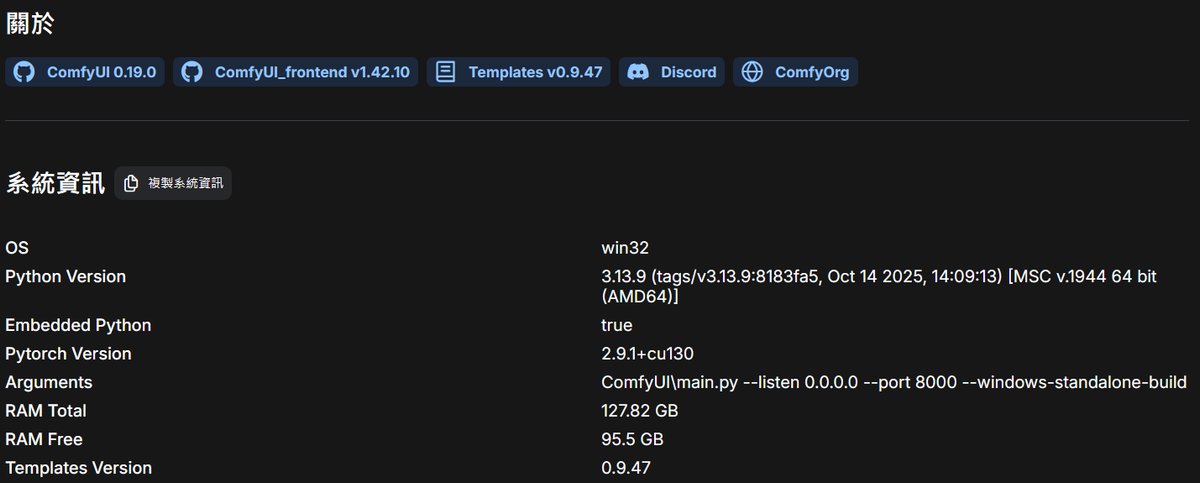Viewport: 1200px width, 483px height.
Task: Click the Arguments value starting with ComfyUI\main.py
Action: [x=893, y=383]
